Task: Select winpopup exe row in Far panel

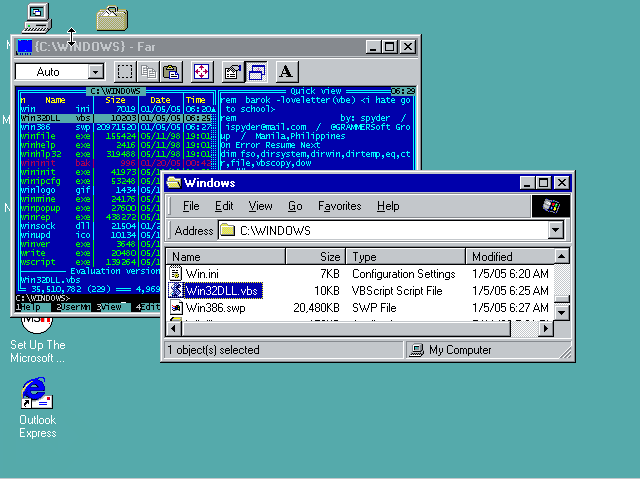Action: [91, 208]
